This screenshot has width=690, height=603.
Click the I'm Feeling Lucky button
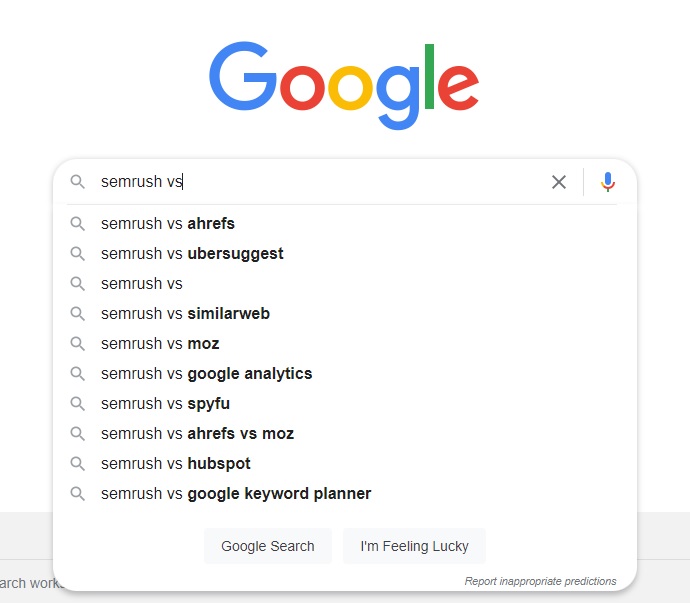tap(414, 546)
